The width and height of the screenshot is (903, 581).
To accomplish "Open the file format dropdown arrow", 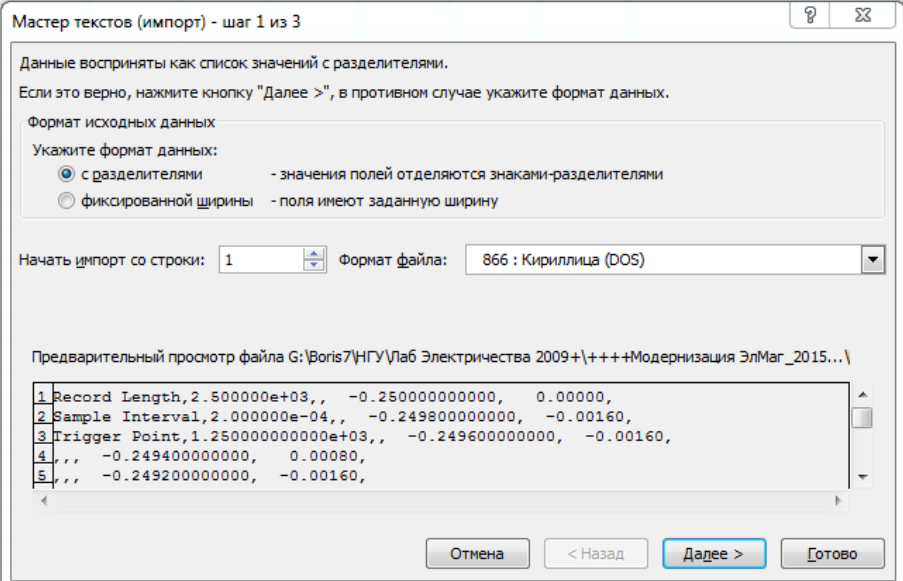I will 874,260.
